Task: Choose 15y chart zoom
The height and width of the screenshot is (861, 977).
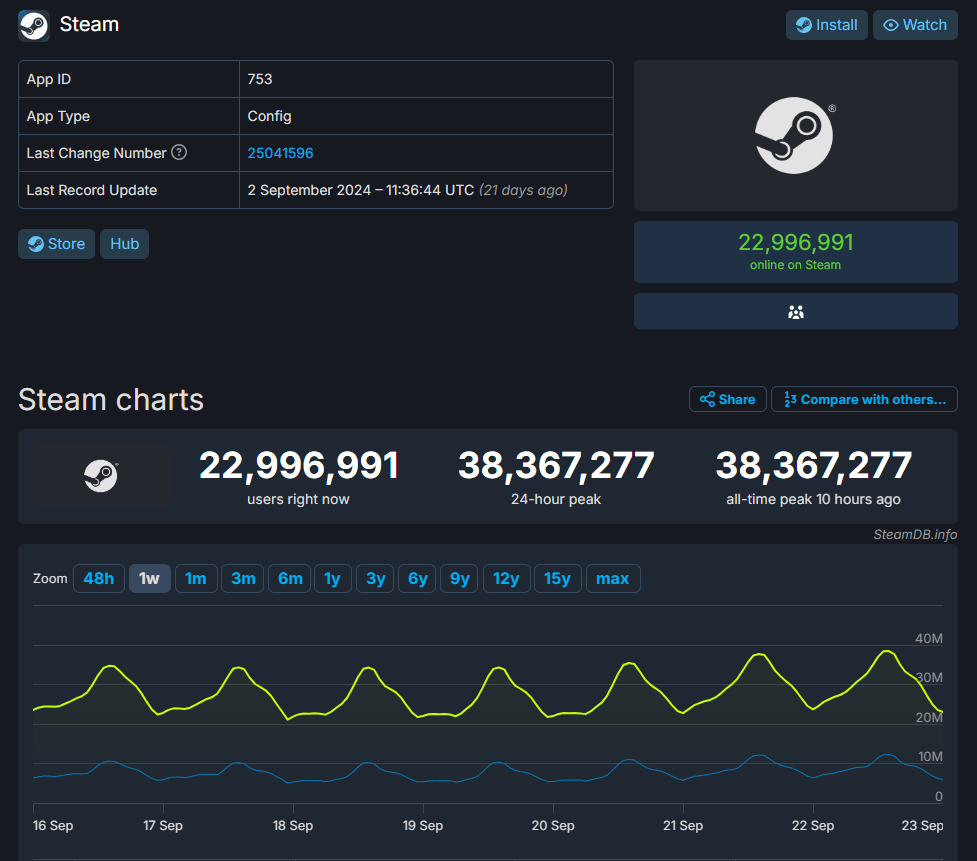Action: pos(557,578)
